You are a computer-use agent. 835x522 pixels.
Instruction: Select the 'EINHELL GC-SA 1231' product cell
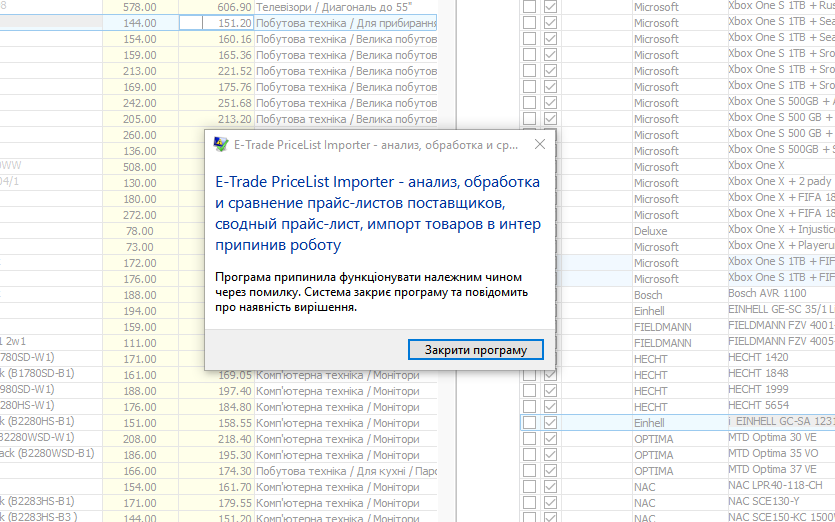(781, 421)
